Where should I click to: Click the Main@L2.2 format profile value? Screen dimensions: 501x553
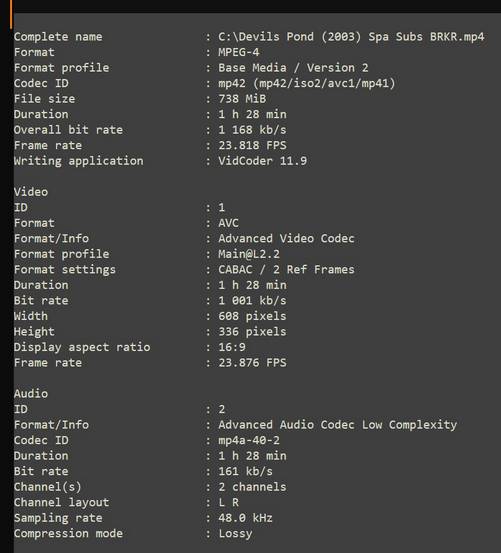tap(249, 254)
